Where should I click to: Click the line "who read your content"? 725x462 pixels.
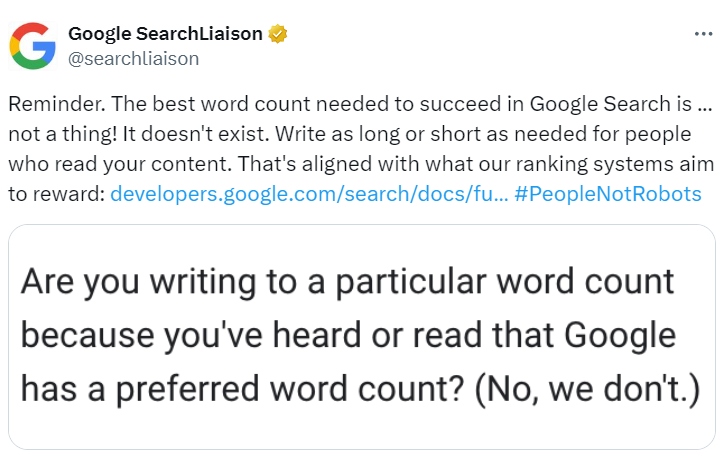pyautogui.click(x=361, y=164)
